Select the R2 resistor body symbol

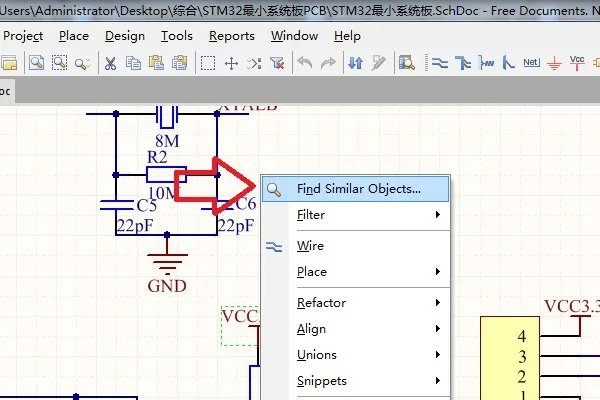pos(166,175)
